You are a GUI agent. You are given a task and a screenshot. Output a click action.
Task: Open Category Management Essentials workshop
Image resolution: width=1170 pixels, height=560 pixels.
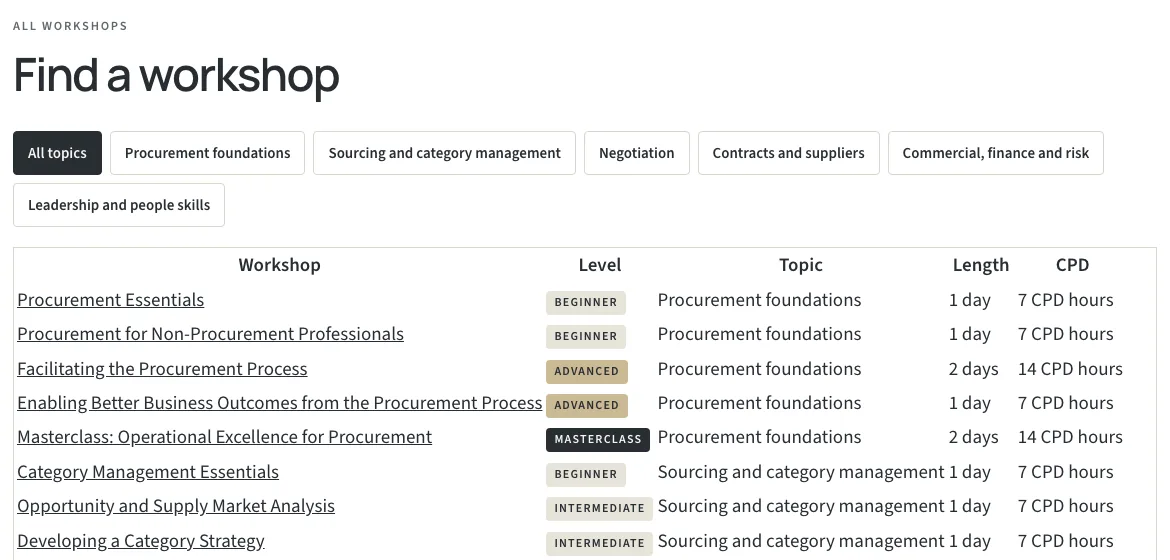148,473
